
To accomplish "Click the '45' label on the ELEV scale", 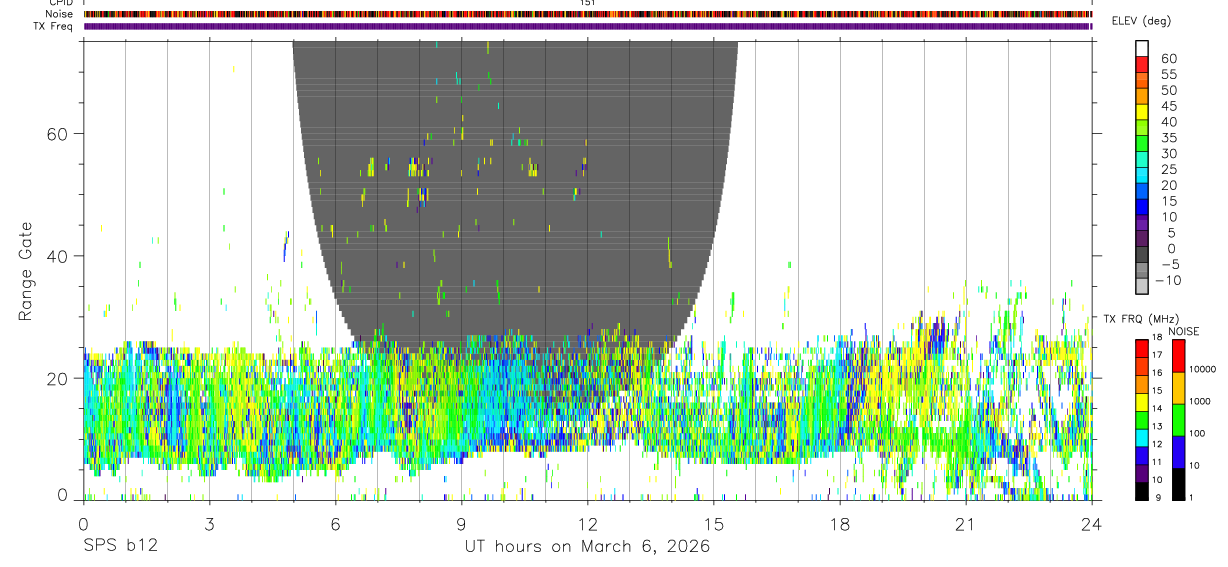I will (1167, 105).
